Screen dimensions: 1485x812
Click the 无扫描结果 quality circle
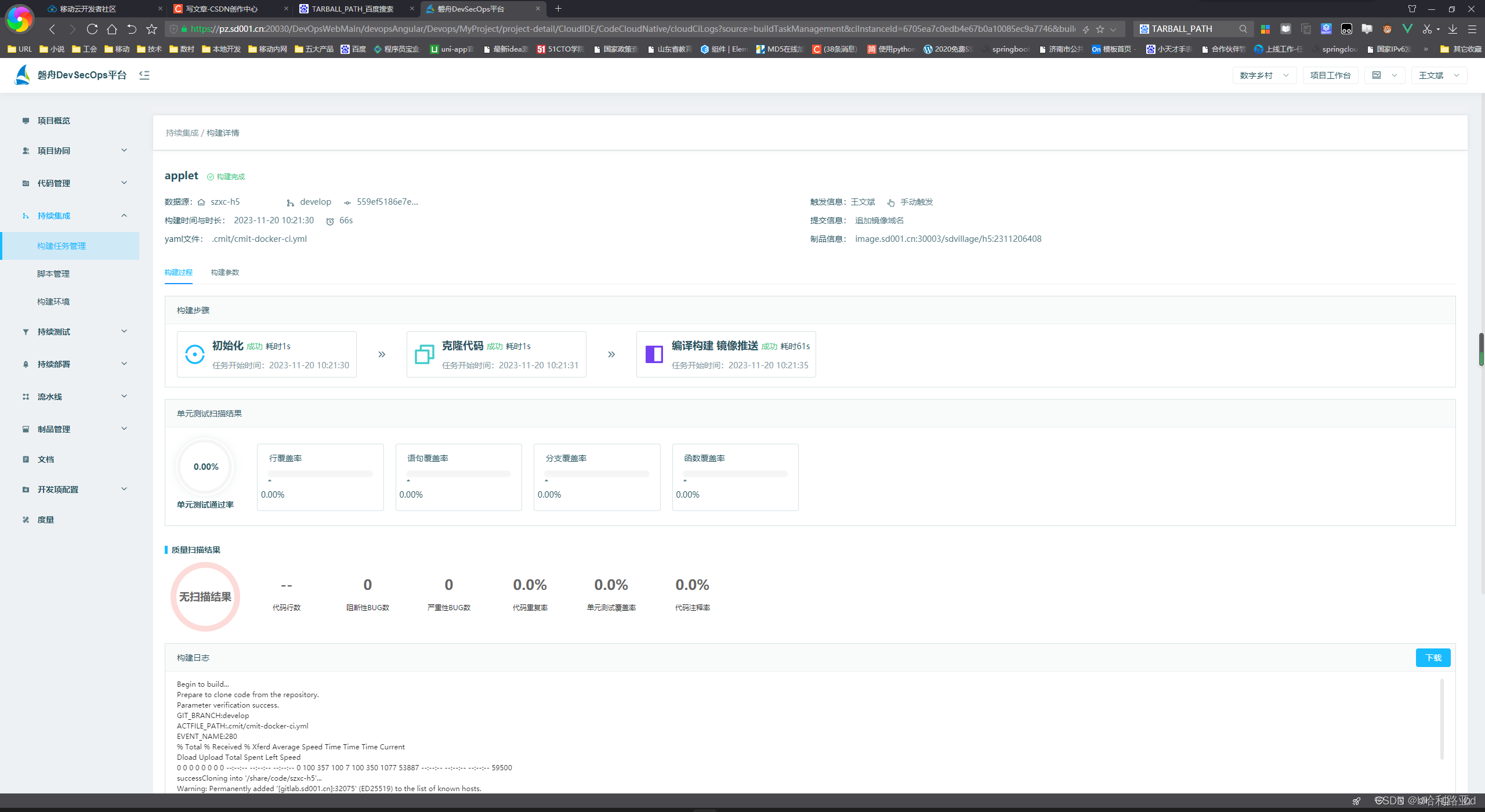point(205,597)
